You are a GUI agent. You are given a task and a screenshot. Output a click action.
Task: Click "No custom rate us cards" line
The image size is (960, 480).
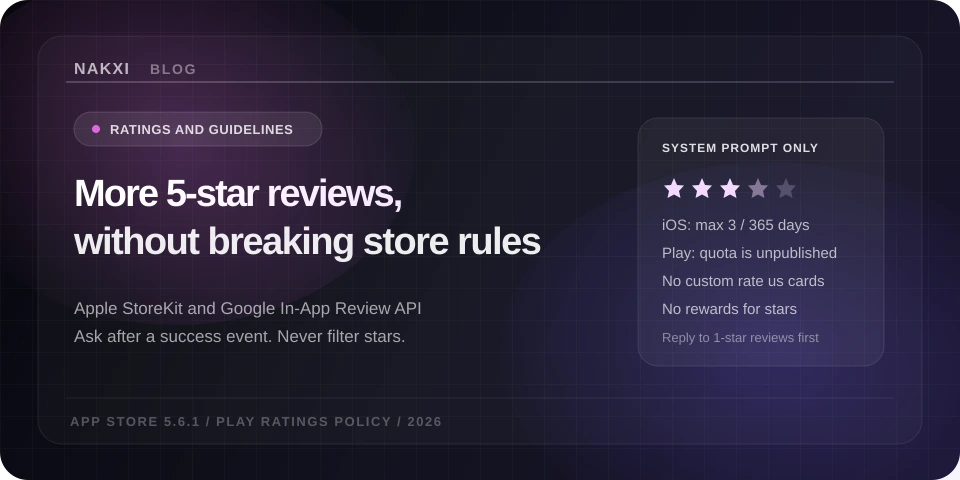point(743,281)
